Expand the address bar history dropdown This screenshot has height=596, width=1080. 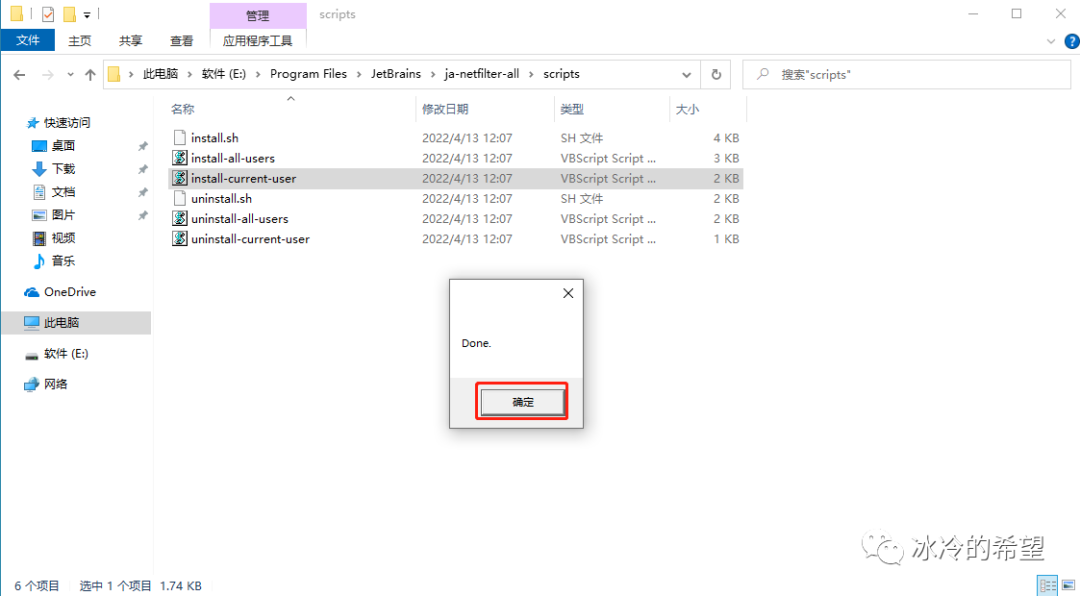pyautogui.click(x=686, y=74)
